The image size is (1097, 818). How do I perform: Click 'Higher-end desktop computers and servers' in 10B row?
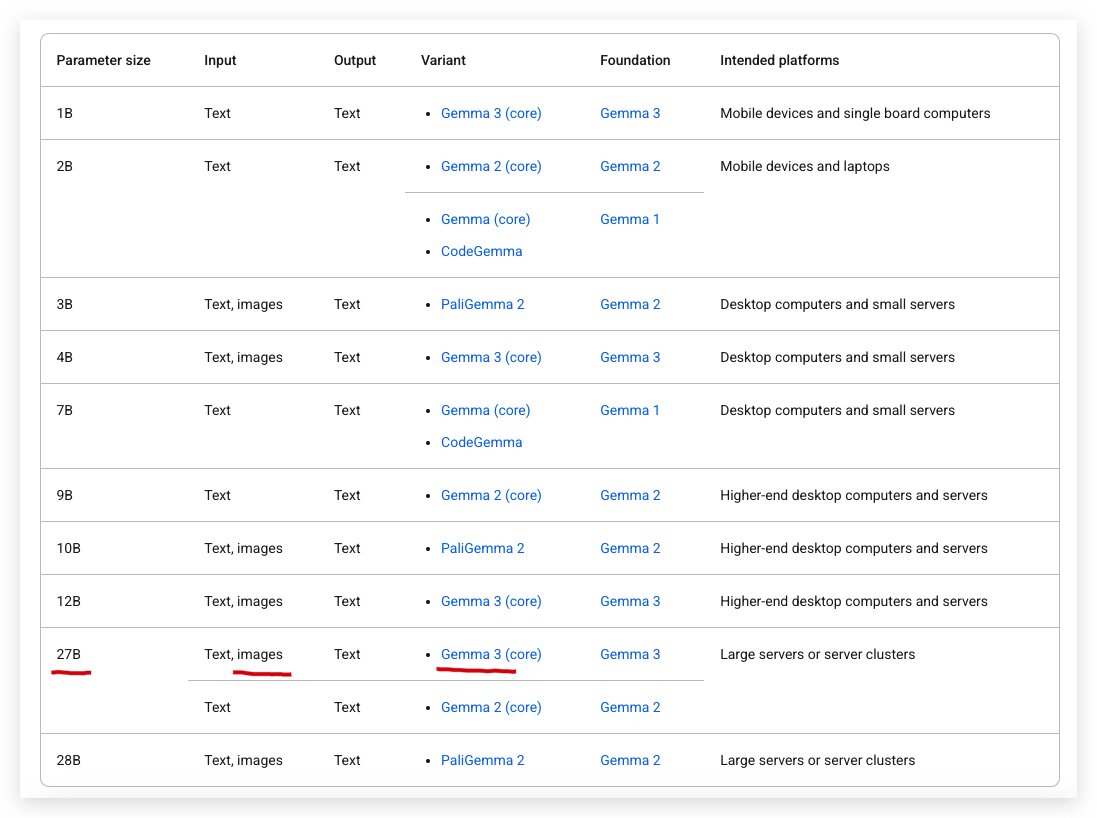(x=854, y=549)
